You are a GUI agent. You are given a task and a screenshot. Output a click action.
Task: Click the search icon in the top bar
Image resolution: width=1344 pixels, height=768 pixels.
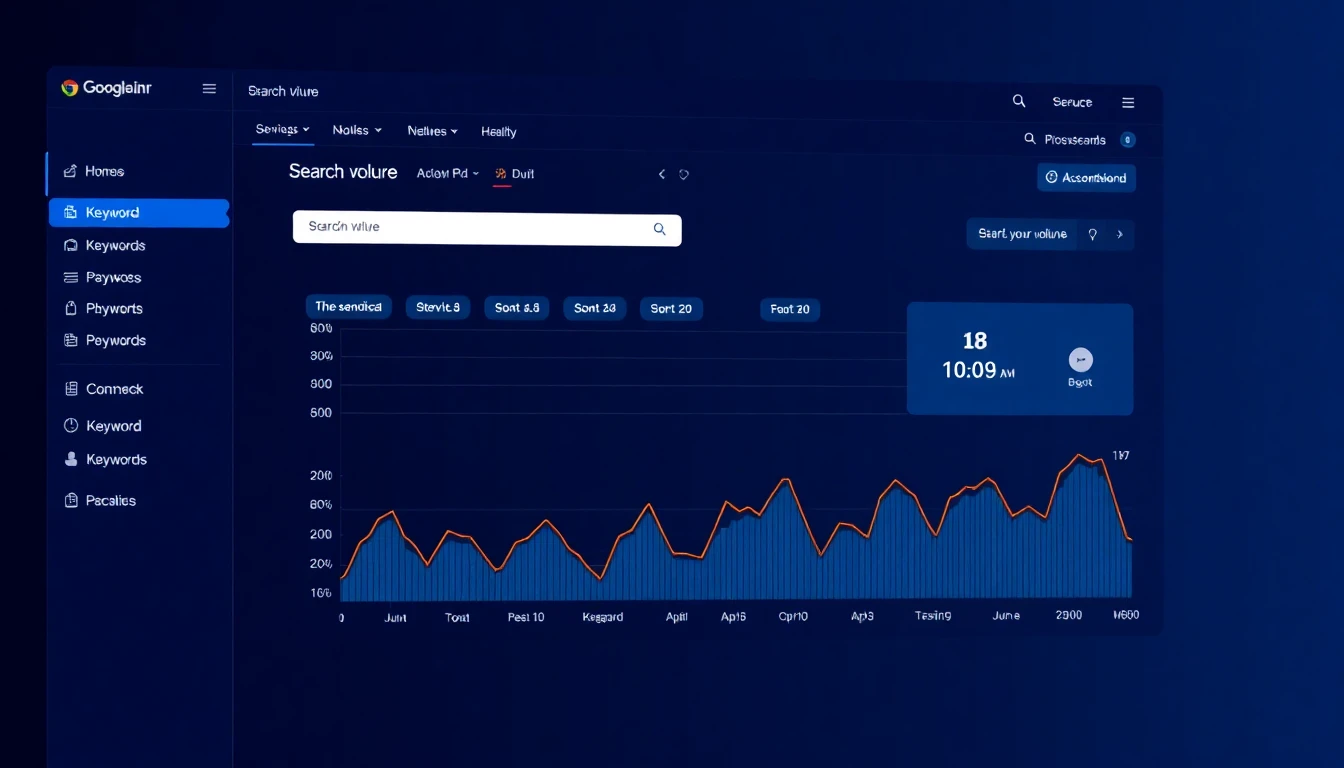point(1018,101)
